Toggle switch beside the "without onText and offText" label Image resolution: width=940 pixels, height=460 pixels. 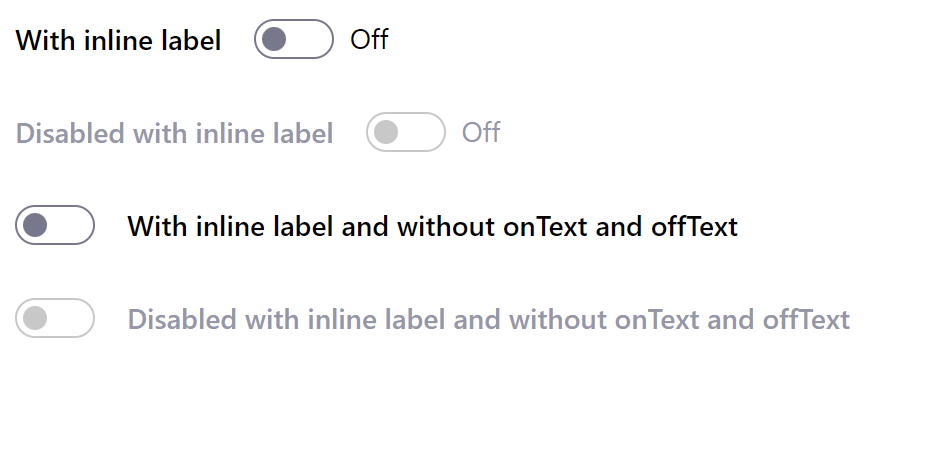pyautogui.click(x=55, y=225)
